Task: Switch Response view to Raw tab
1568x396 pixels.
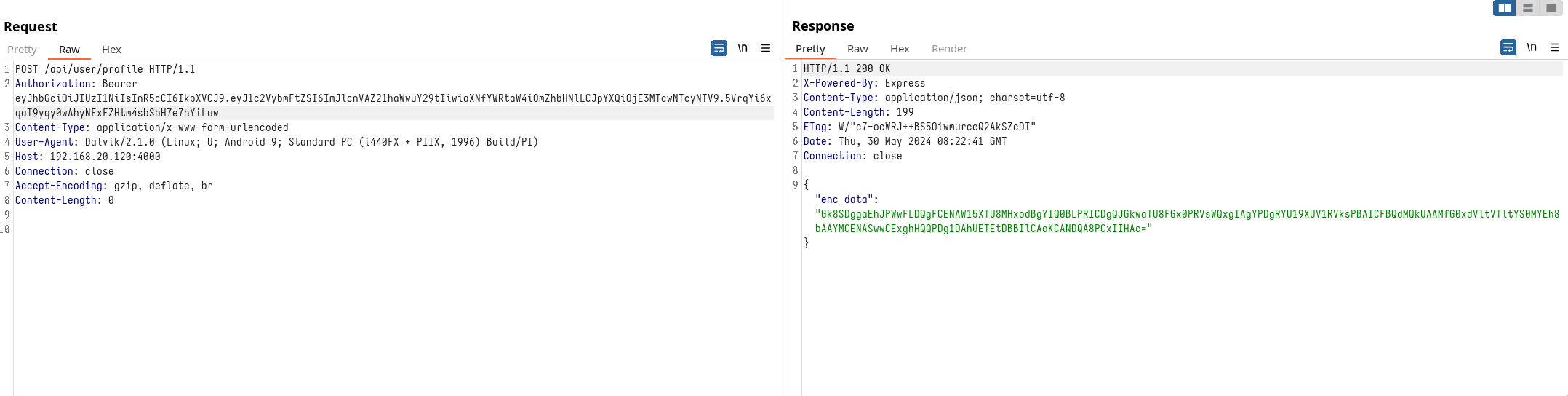Action: 857,49
